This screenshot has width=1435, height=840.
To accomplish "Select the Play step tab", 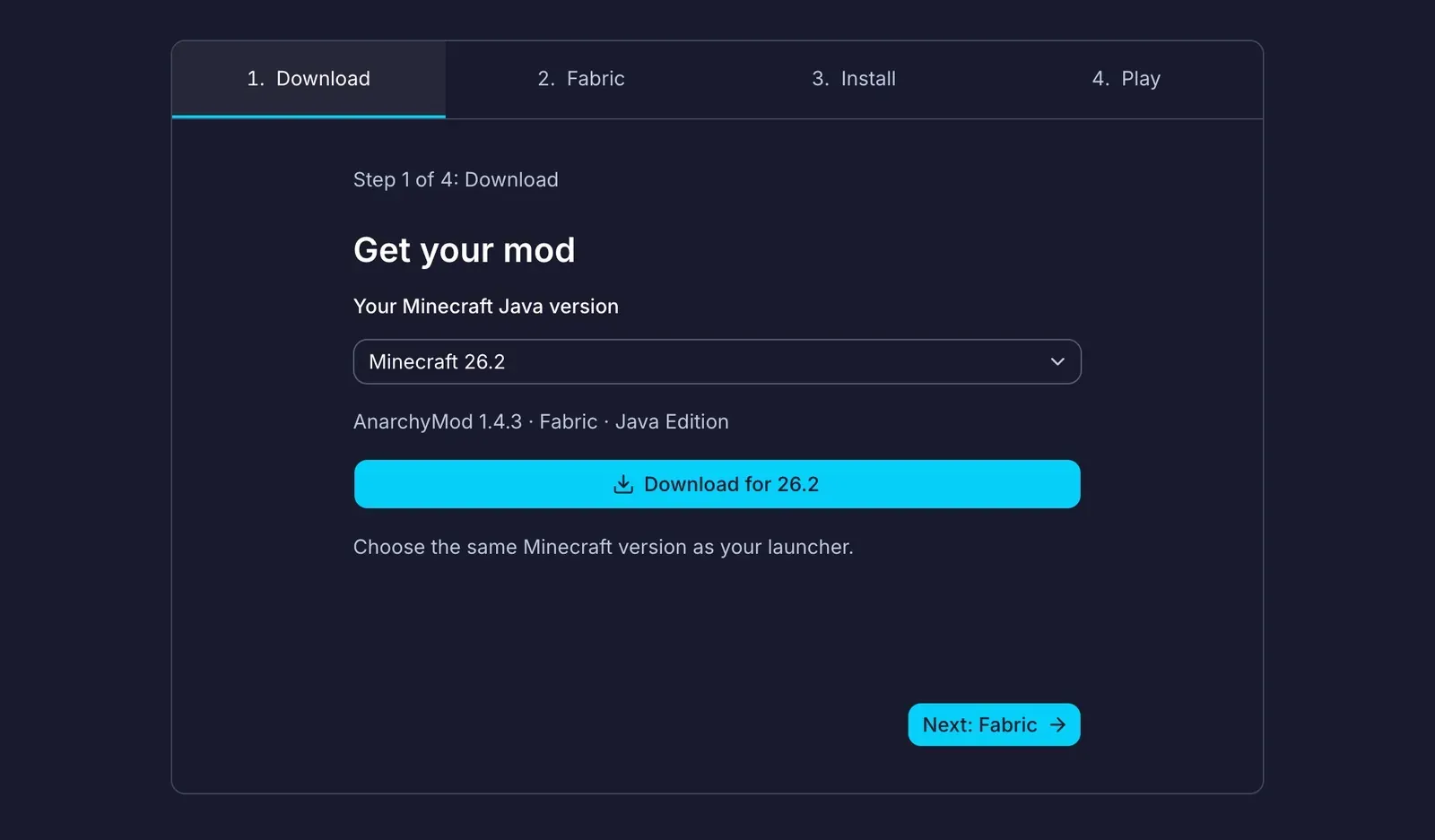I will click(1126, 79).
